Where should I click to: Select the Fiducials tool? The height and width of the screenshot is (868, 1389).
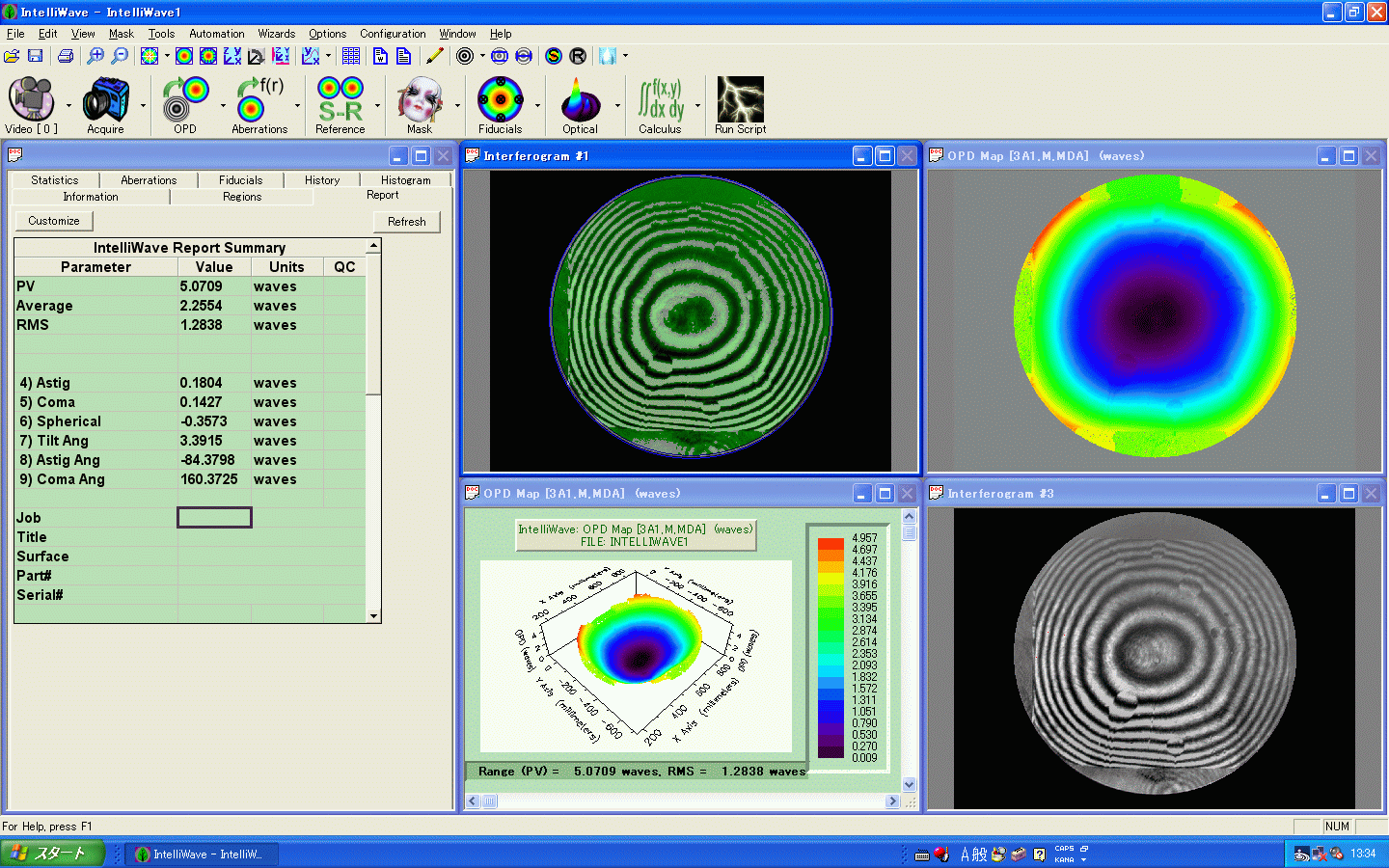click(x=500, y=105)
